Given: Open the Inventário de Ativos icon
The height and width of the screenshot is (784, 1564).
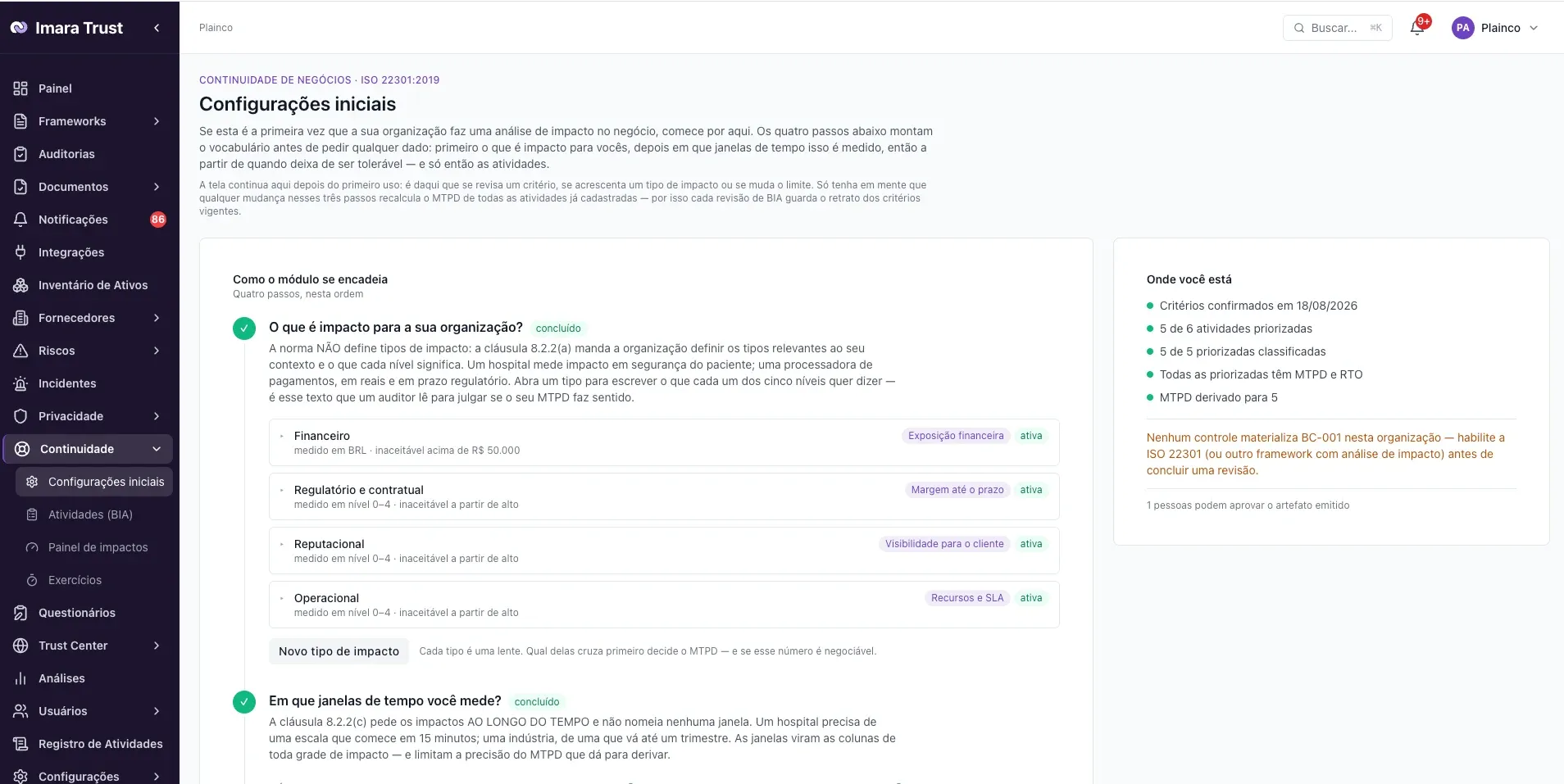Looking at the screenshot, I should 20,285.
